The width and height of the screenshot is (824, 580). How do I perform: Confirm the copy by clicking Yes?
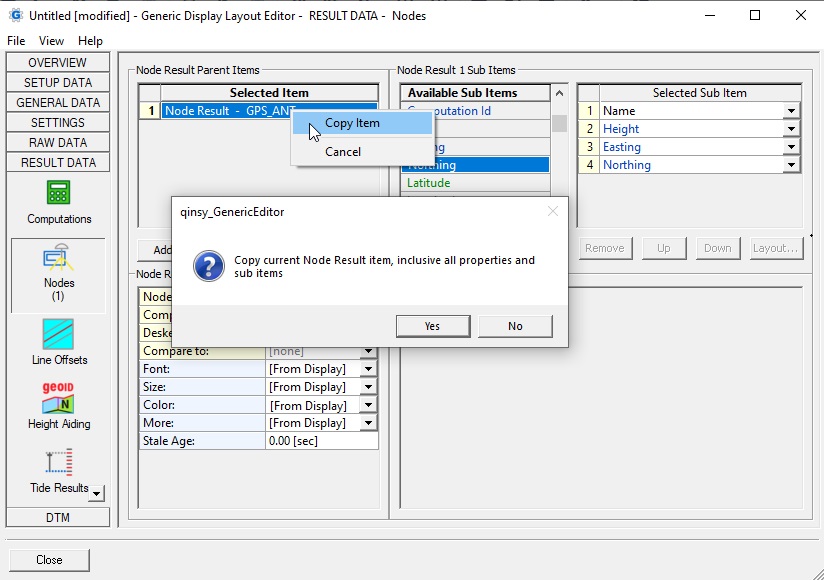point(432,326)
